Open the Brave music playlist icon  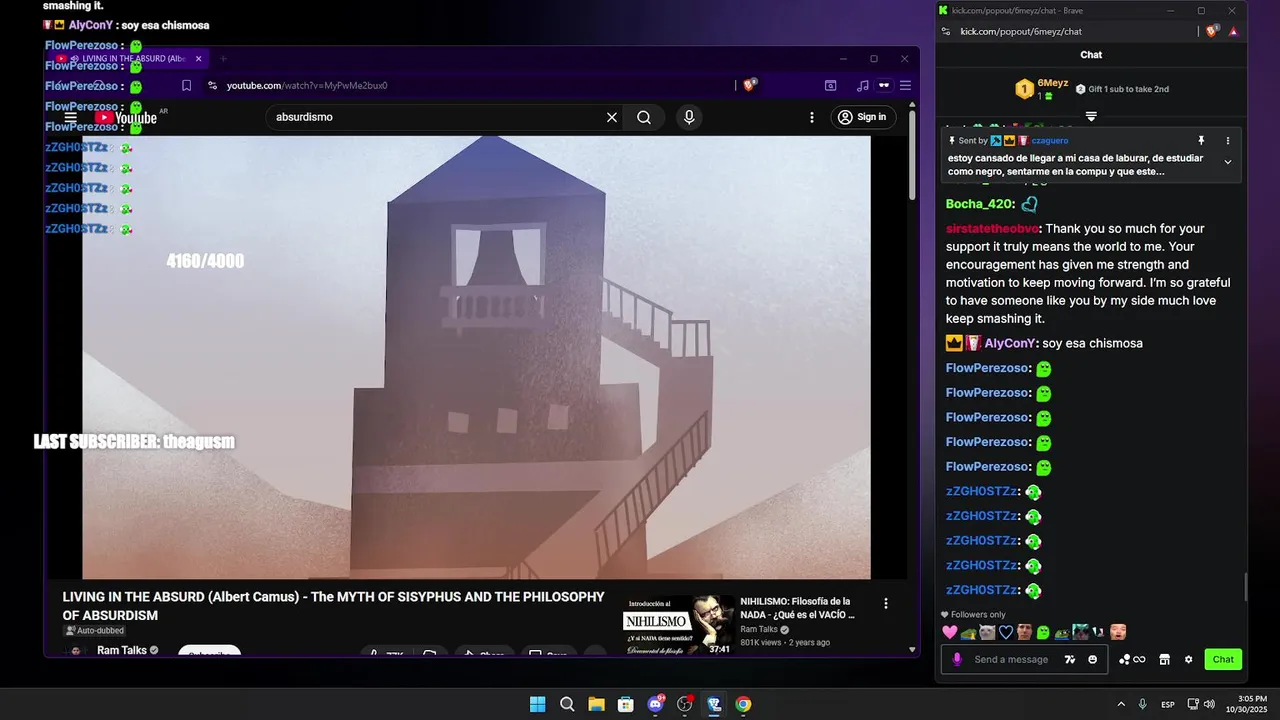[862, 86]
